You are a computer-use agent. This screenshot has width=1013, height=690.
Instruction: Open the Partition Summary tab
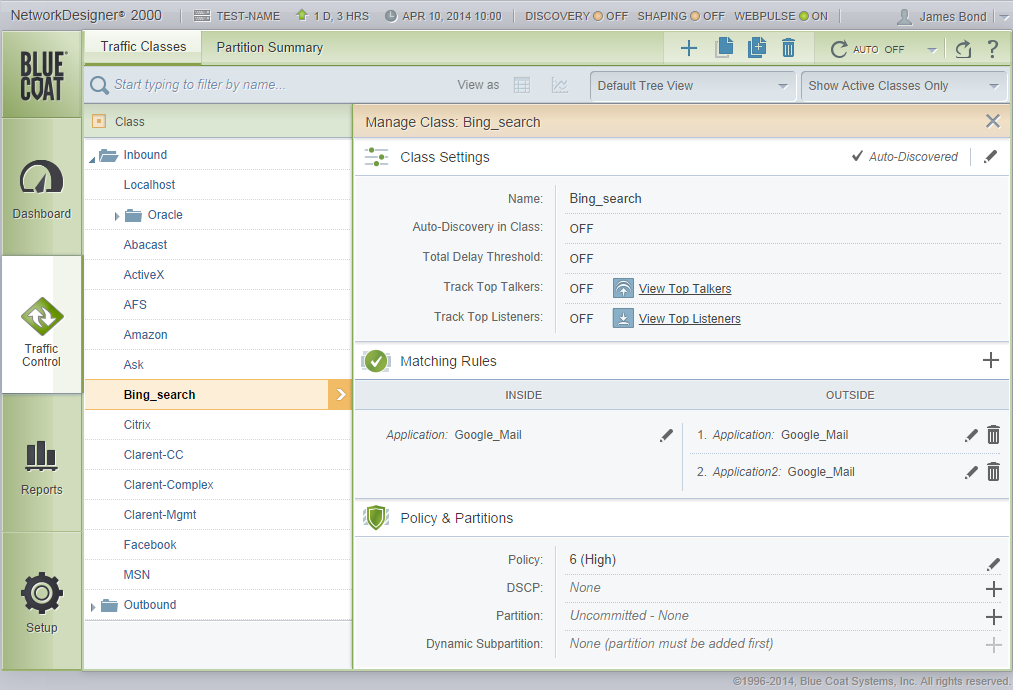pos(269,47)
